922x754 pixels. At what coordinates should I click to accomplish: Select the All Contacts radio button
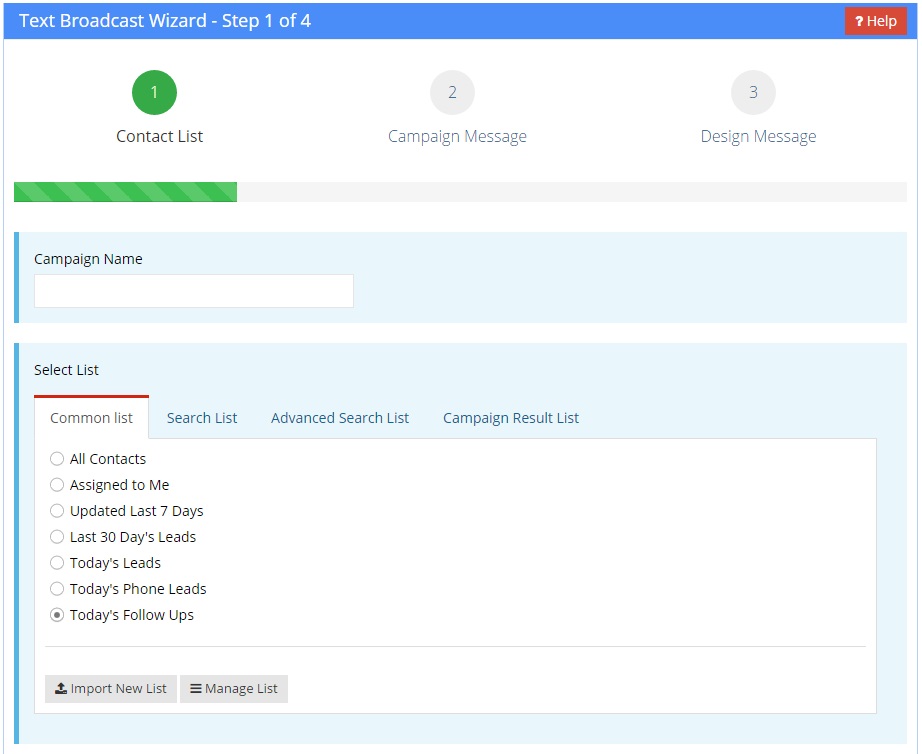click(x=57, y=458)
